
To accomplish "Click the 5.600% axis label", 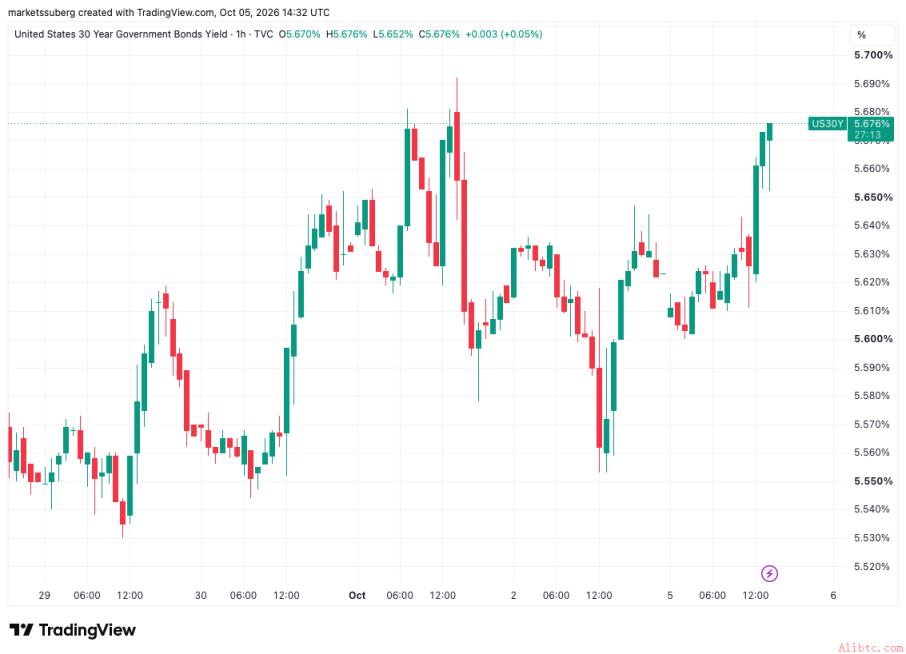I will [873, 339].
